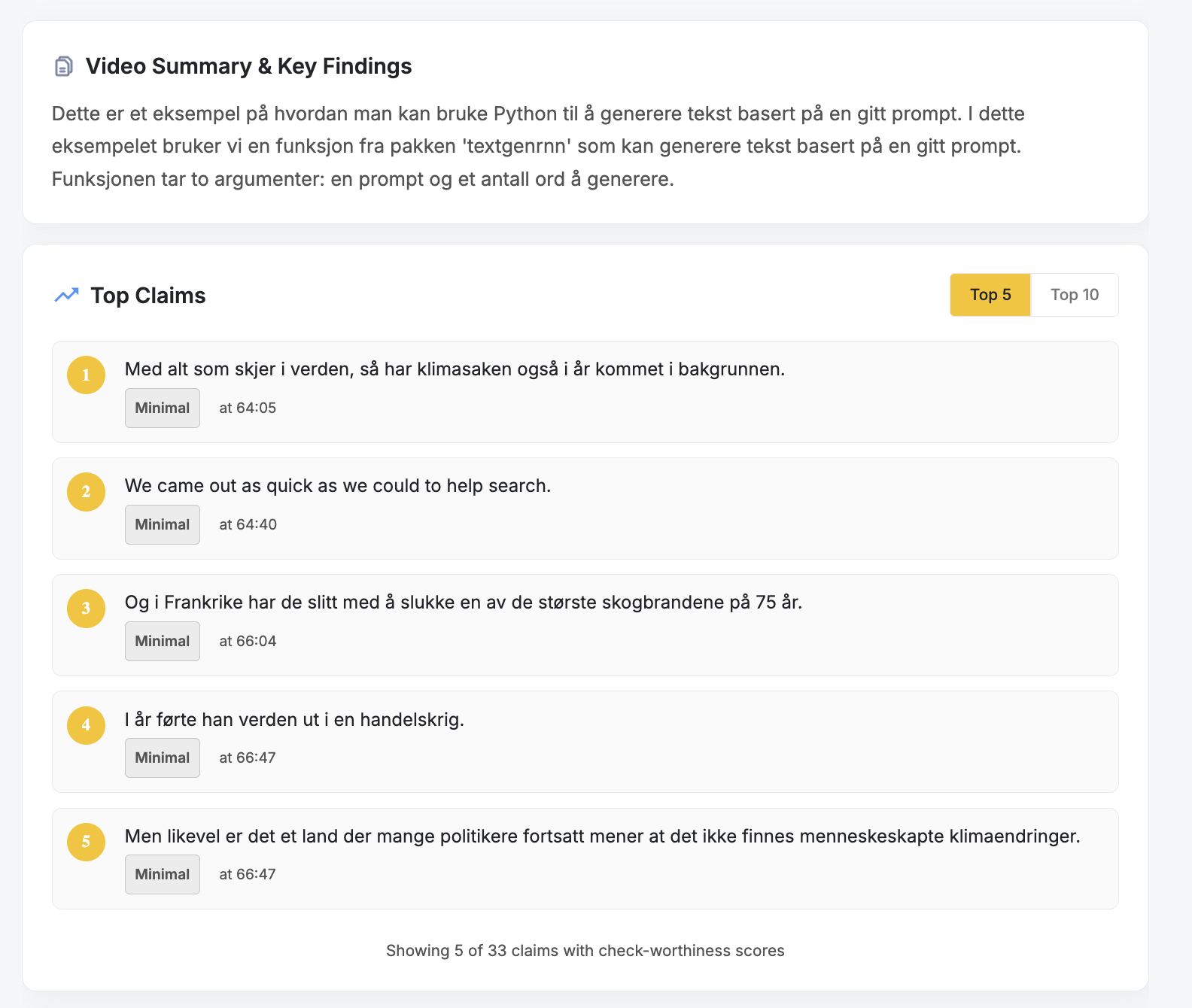The height and width of the screenshot is (1008, 1192).
Task: Click the Minimal button on the first claim
Action: click(x=162, y=408)
